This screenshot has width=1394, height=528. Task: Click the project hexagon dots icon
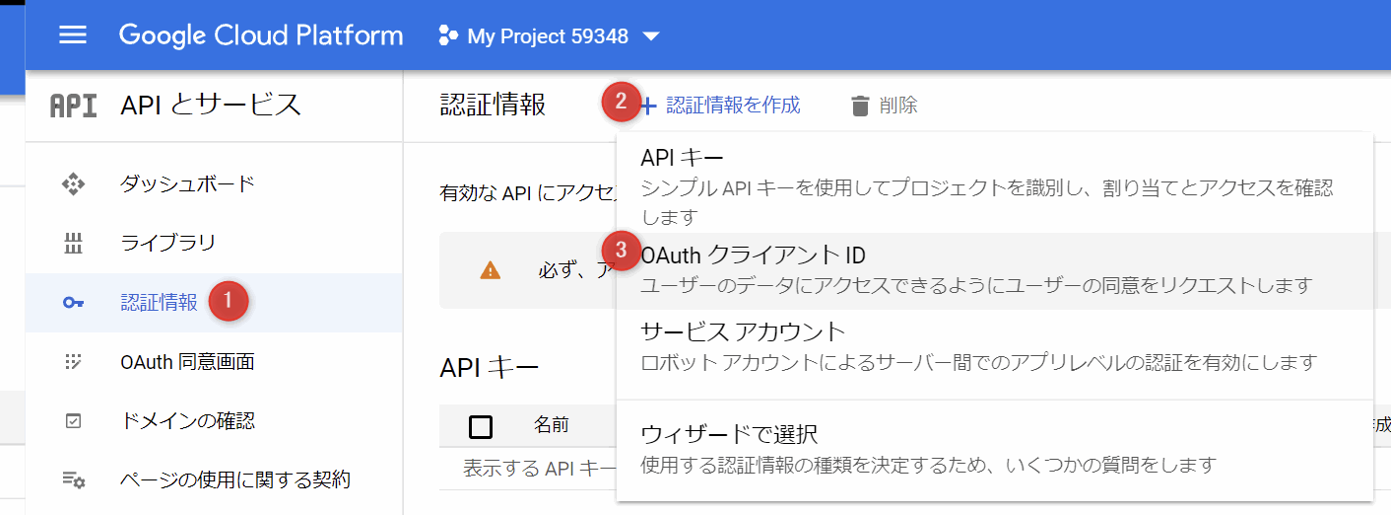tap(448, 37)
